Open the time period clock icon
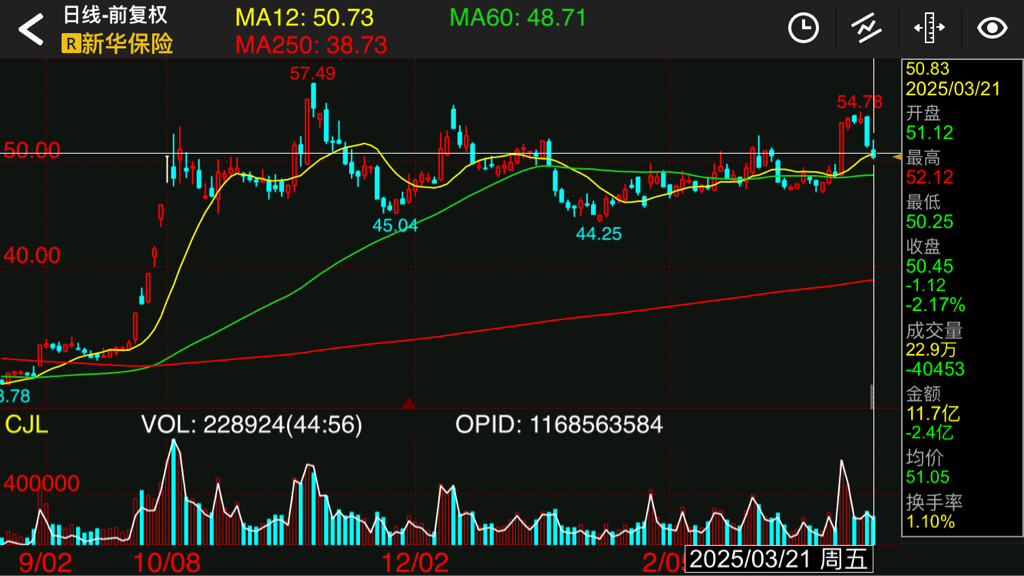The width and height of the screenshot is (1024, 576). pyautogui.click(x=803, y=28)
